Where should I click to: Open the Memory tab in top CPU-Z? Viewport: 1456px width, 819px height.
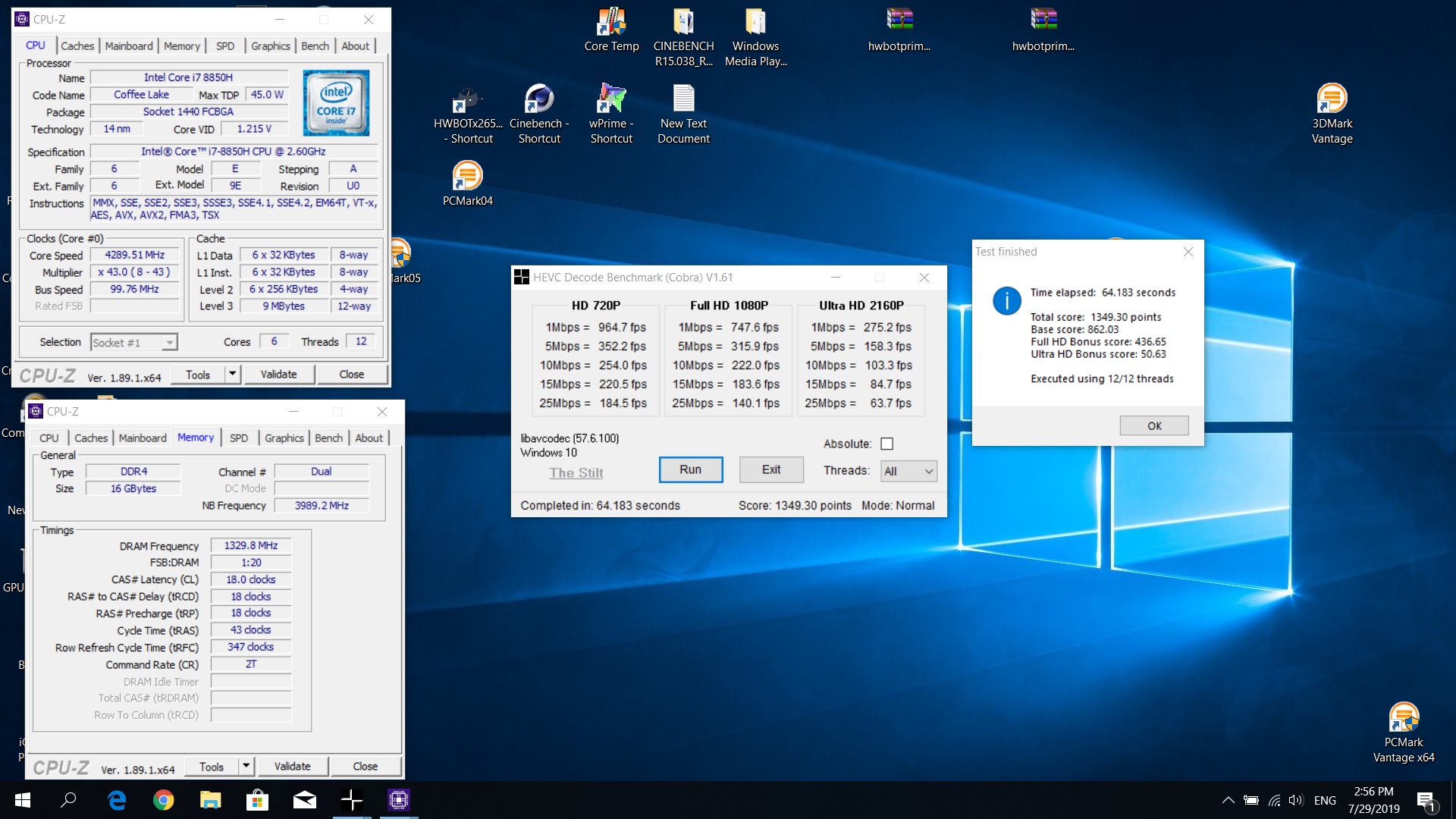182,45
